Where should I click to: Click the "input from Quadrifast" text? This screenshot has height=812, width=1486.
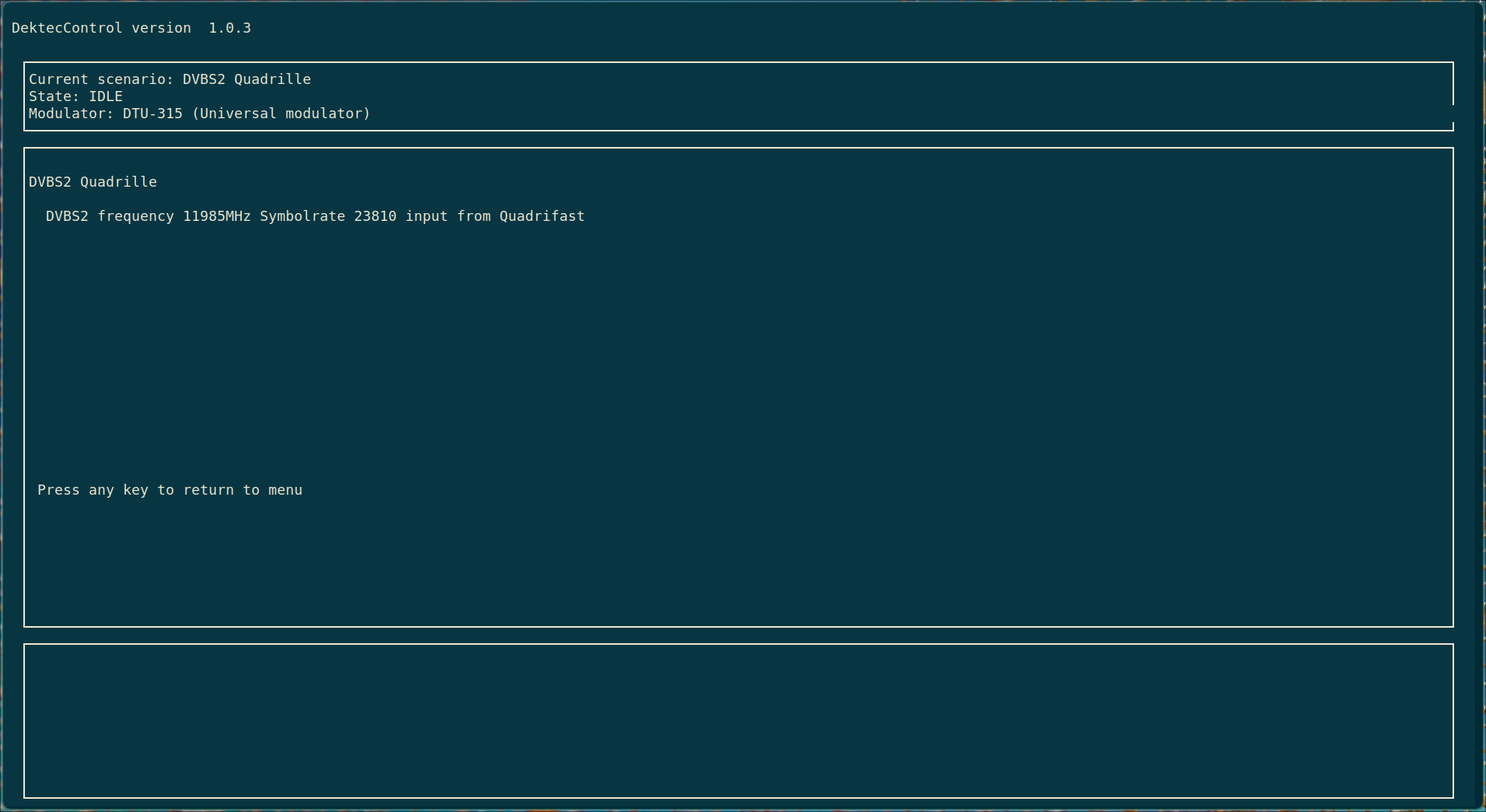[x=494, y=216]
